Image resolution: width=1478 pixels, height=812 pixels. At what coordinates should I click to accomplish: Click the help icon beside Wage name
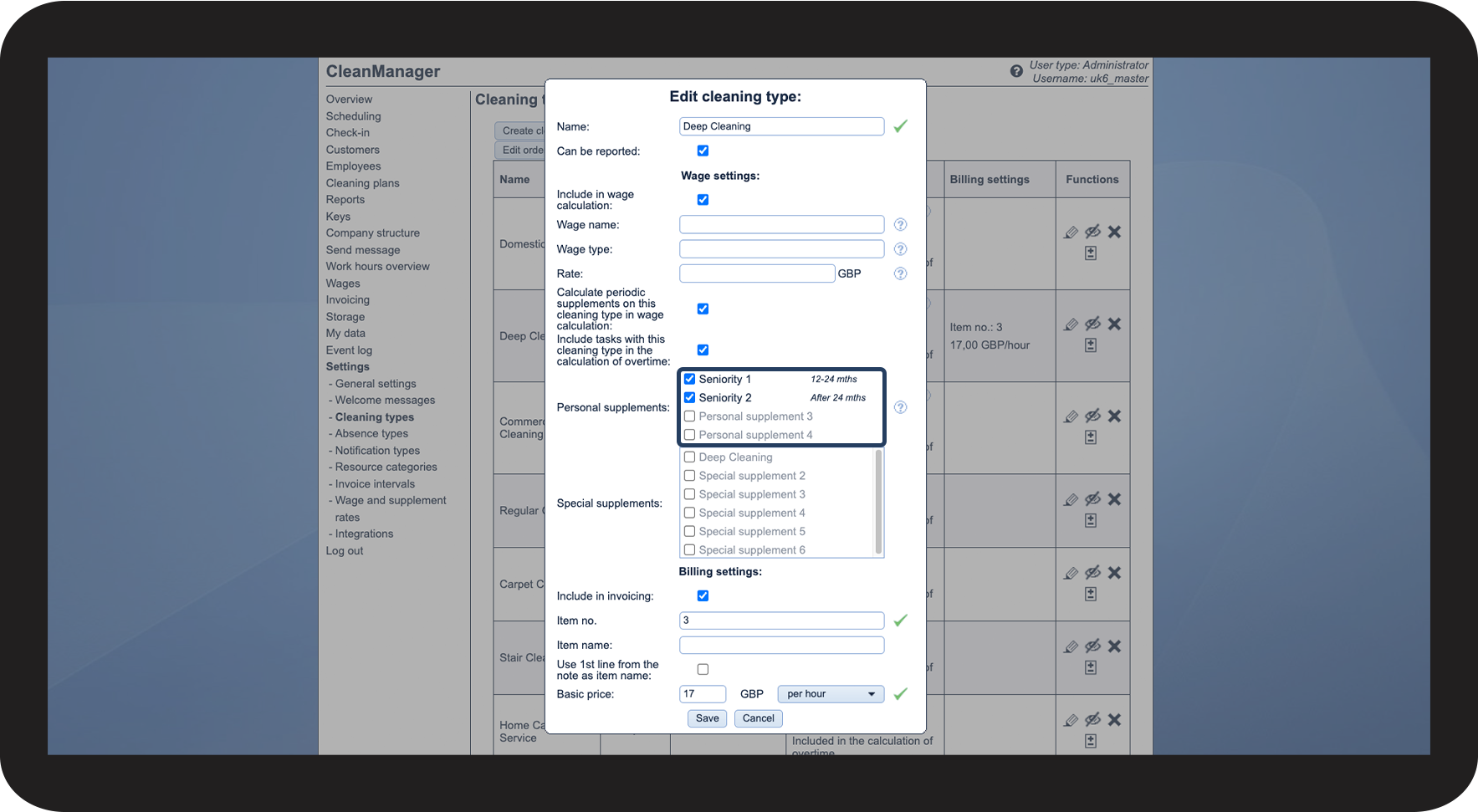pos(900,225)
